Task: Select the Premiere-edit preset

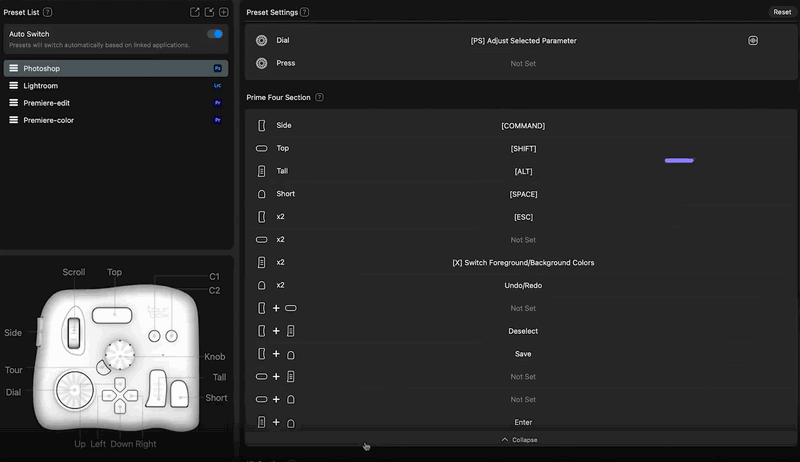Action: [x=115, y=103]
